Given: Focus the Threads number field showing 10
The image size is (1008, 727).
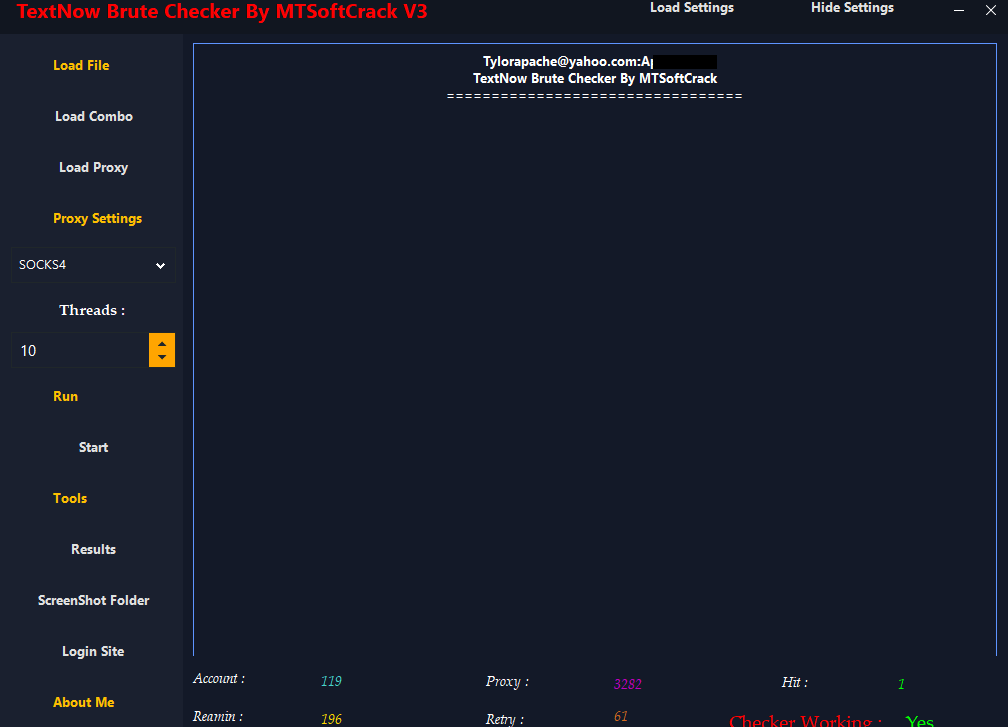Looking at the screenshot, I should pos(80,350).
